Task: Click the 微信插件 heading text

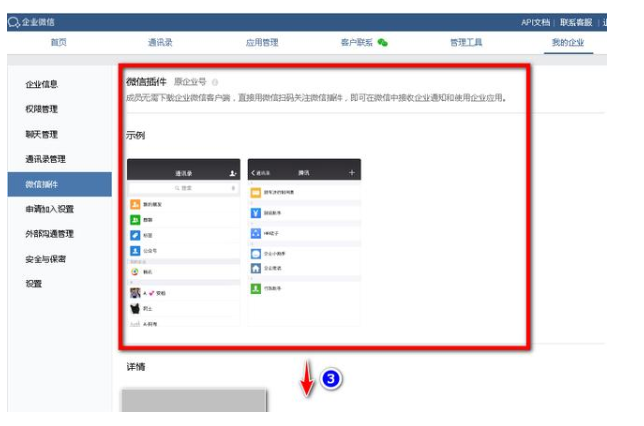Action: tap(146, 82)
